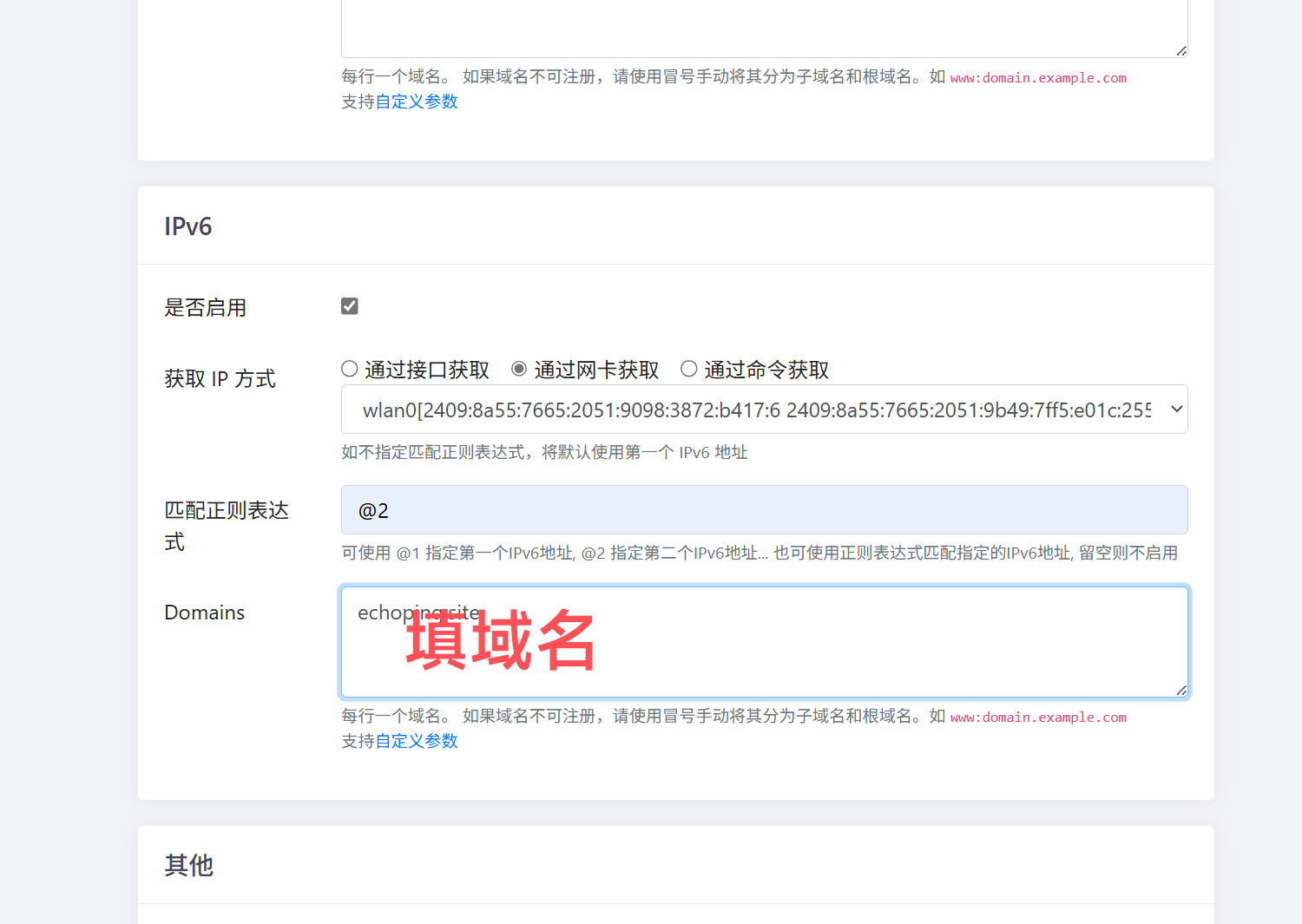Open 自定义参数 link above the IPv6 section

[x=417, y=102]
